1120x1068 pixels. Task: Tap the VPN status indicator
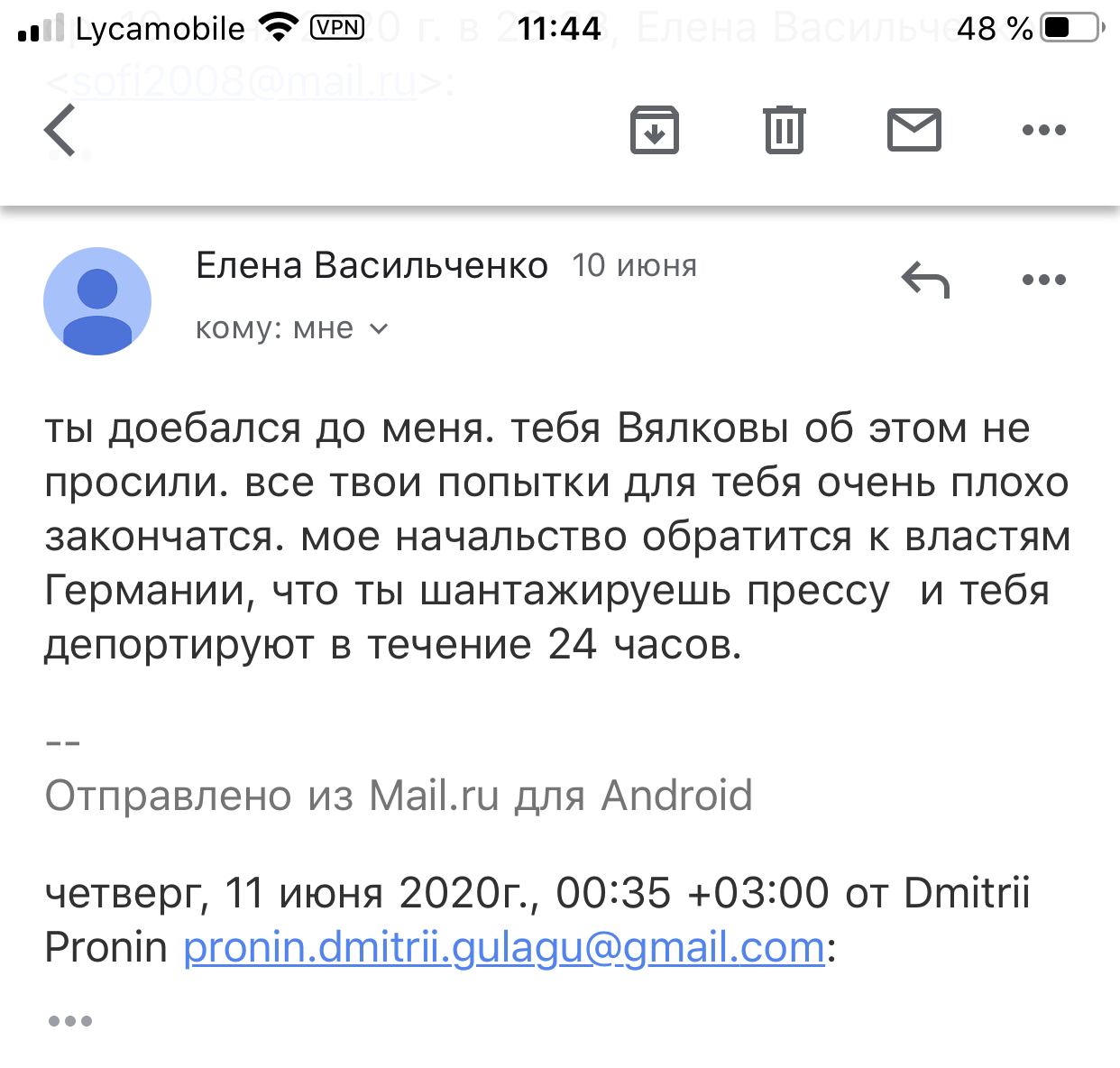point(337,28)
